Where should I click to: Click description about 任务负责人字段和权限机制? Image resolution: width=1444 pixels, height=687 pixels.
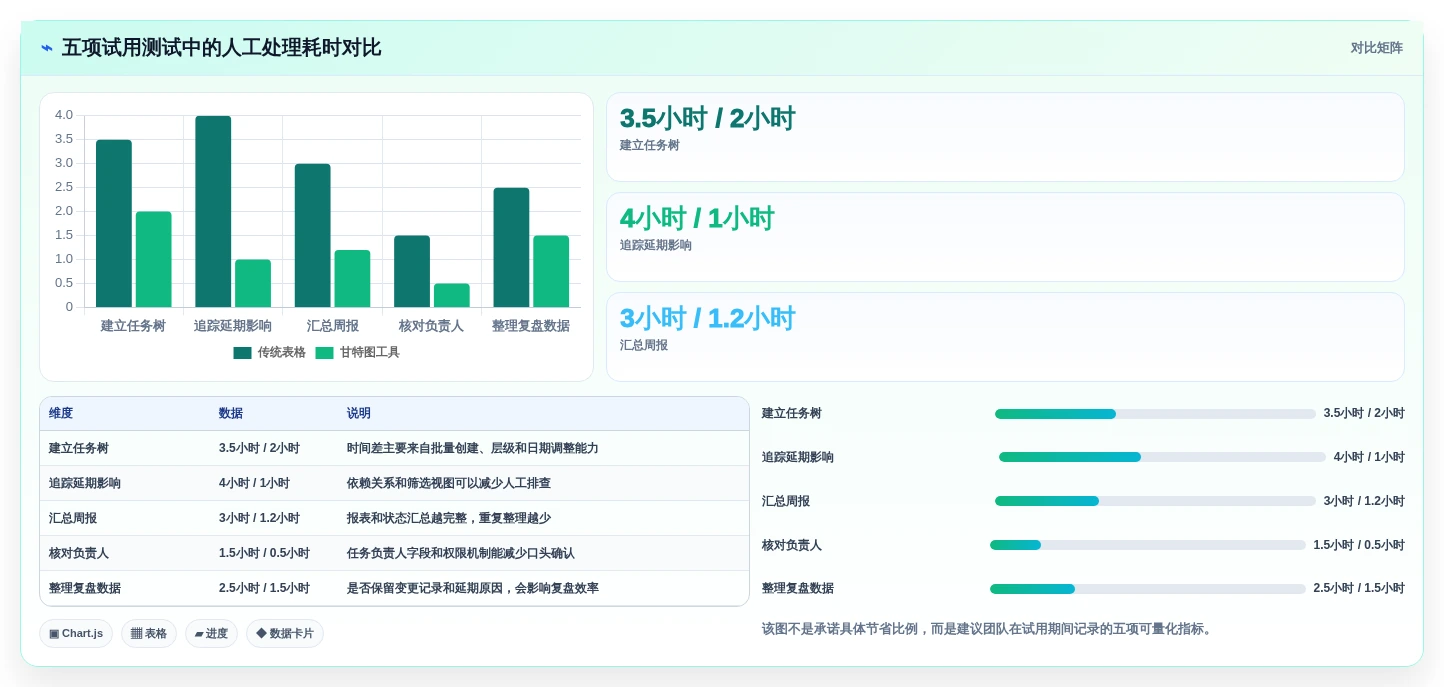click(x=461, y=553)
